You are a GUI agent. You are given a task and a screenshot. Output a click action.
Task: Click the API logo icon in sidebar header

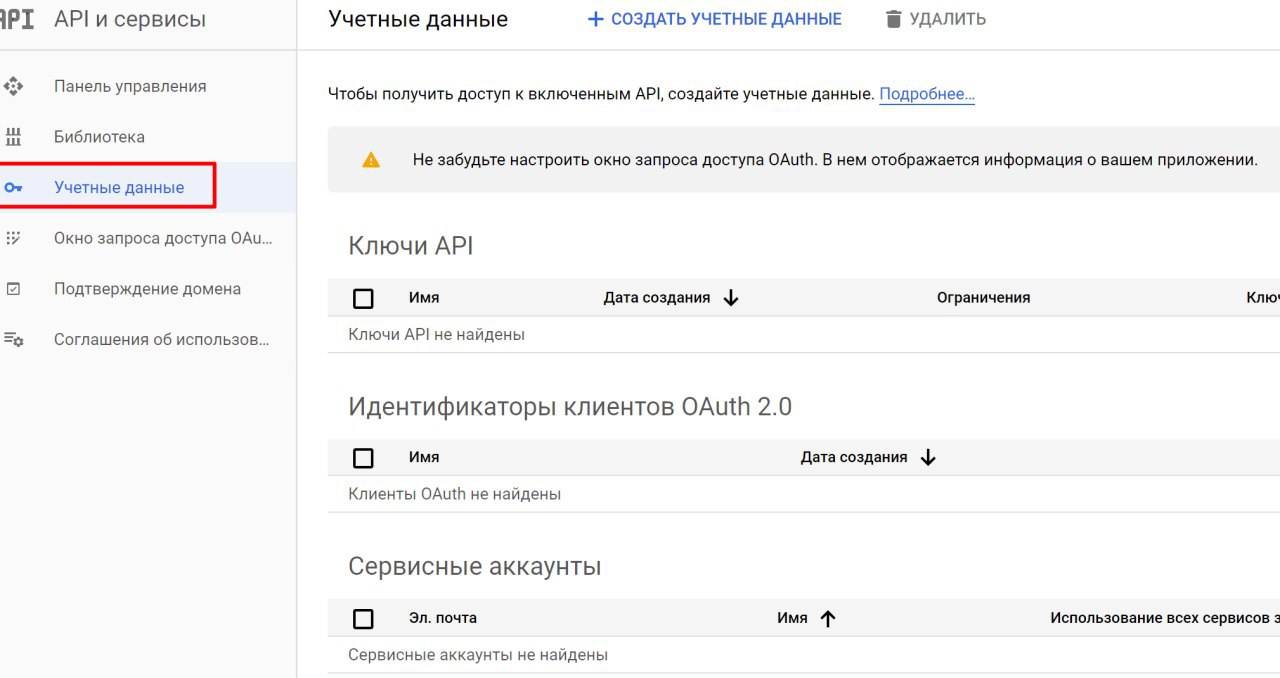coord(17,19)
